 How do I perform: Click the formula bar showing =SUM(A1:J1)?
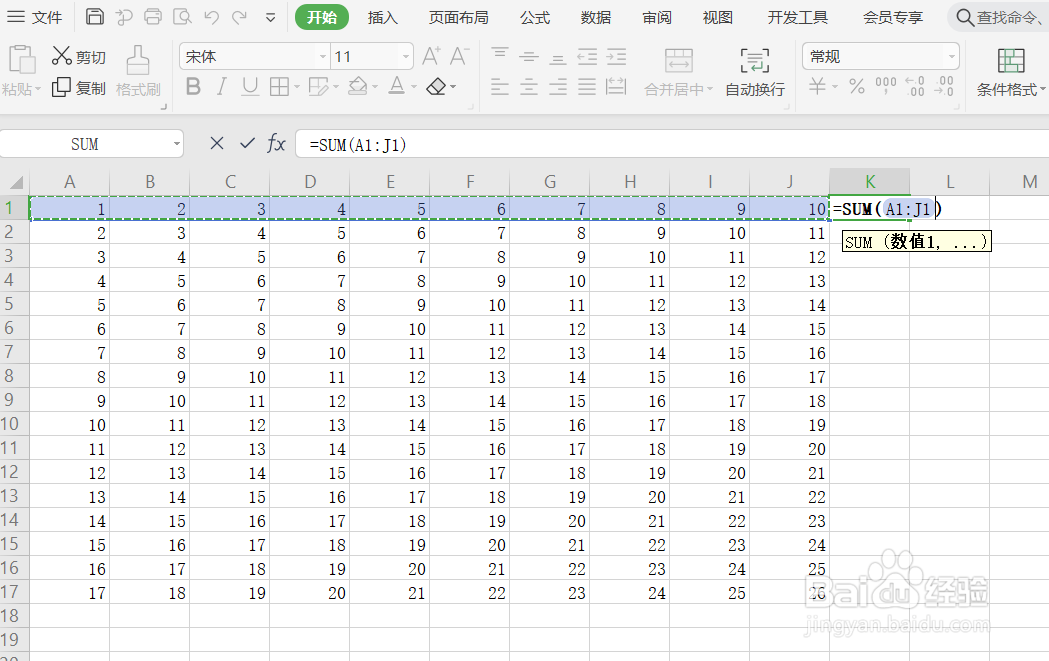pyautogui.click(x=672, y=144)
